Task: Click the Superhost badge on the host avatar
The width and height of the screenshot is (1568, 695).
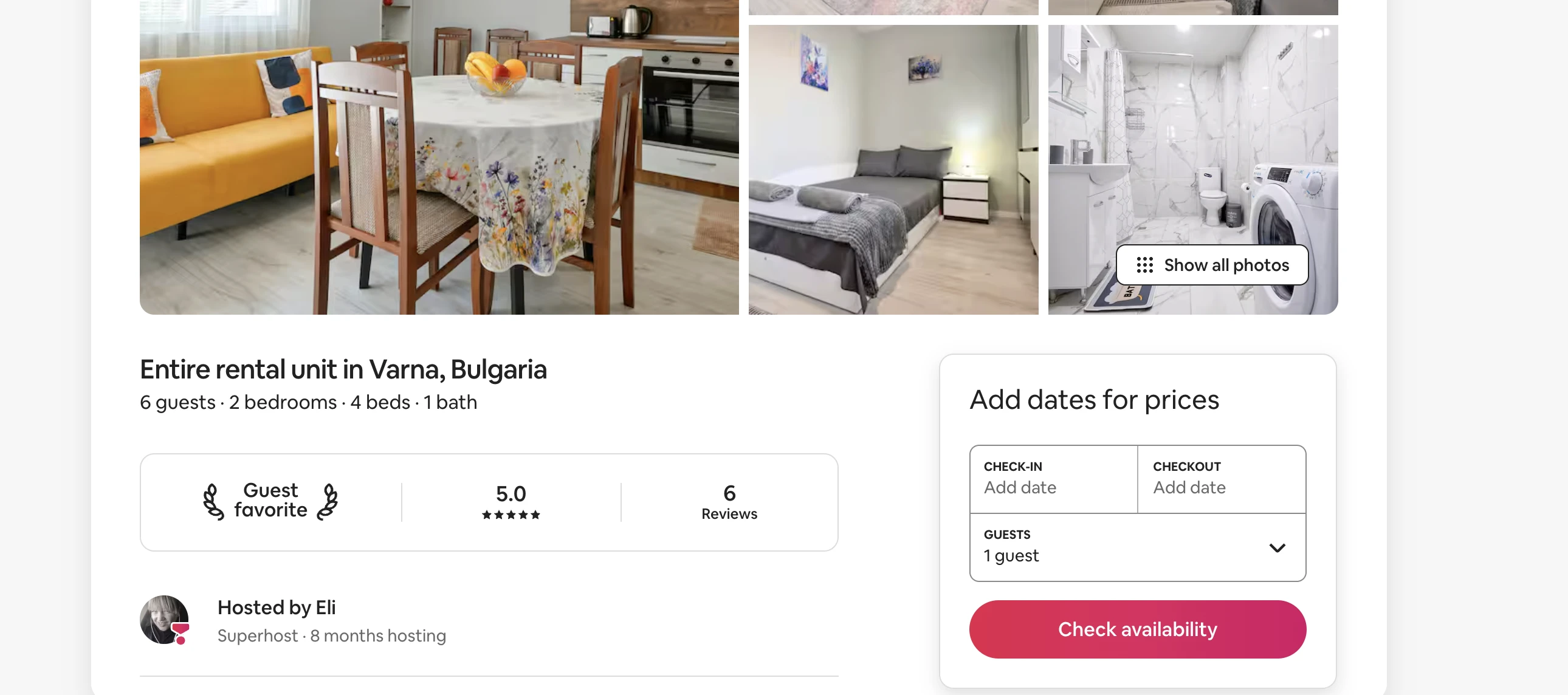Action: pos(180,633)
